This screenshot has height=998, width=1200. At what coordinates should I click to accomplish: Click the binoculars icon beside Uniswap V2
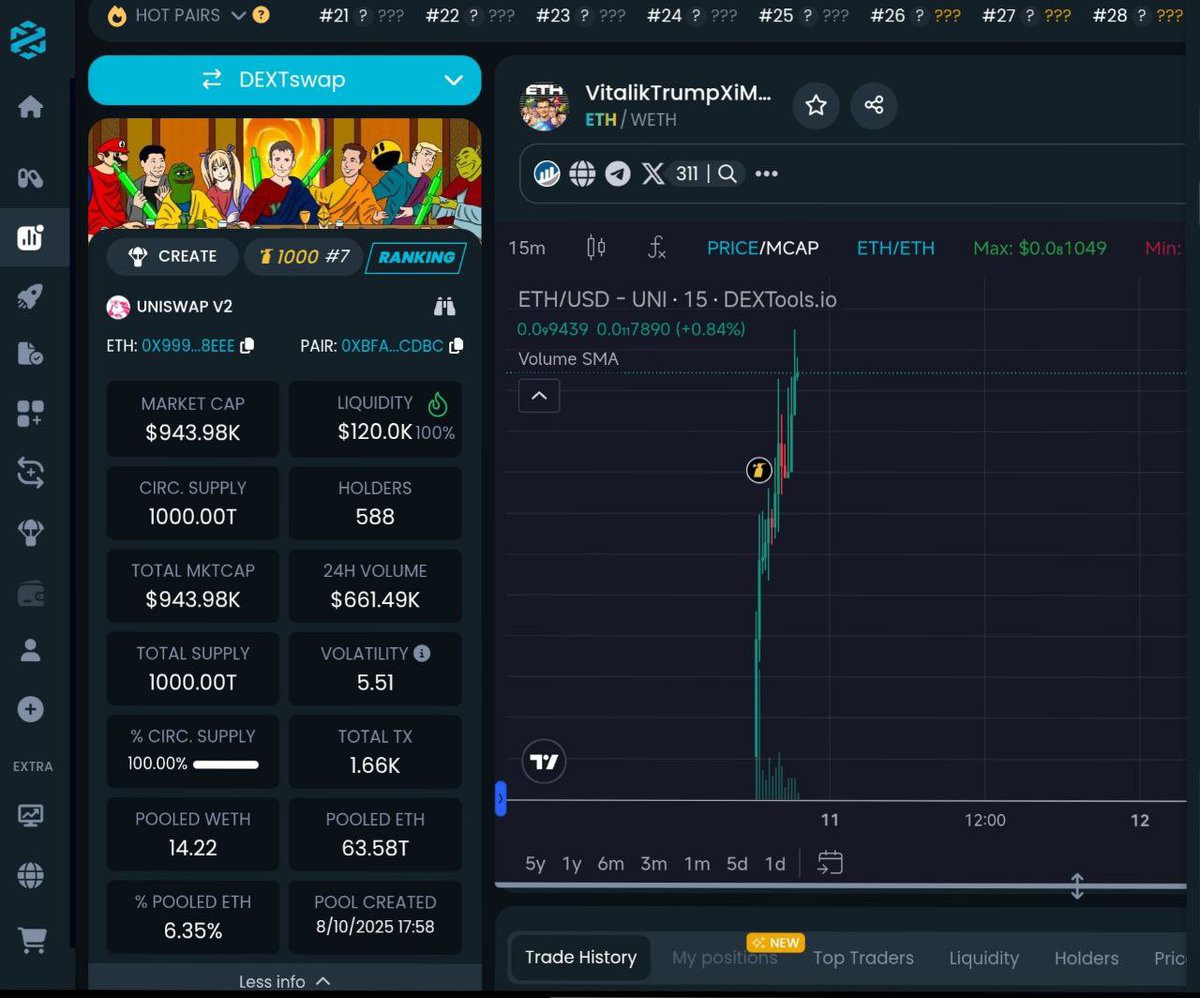coord(445,306)
